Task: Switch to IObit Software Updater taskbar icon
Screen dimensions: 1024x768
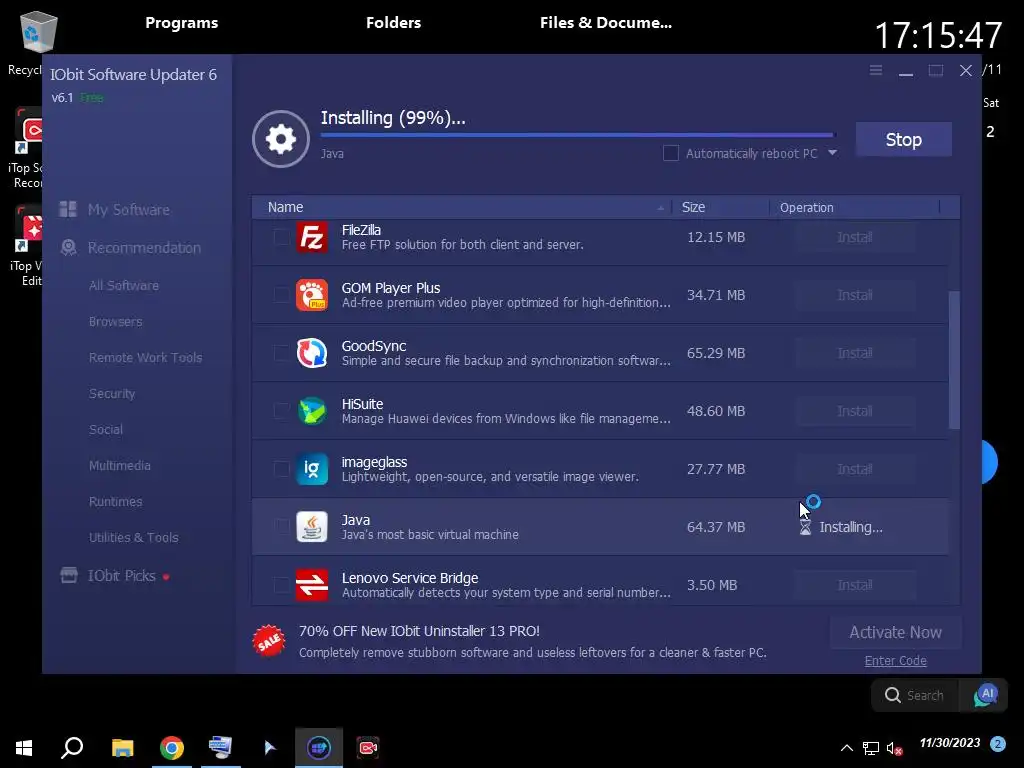Action: click(319, 748)
